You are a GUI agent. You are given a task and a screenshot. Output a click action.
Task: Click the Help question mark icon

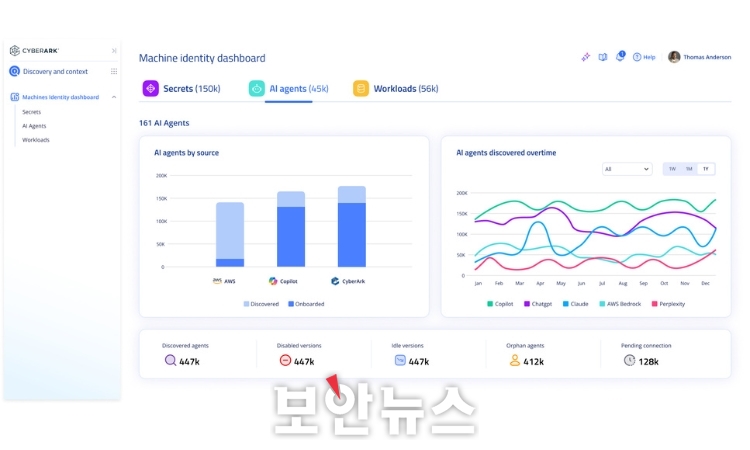coord(637,57)
